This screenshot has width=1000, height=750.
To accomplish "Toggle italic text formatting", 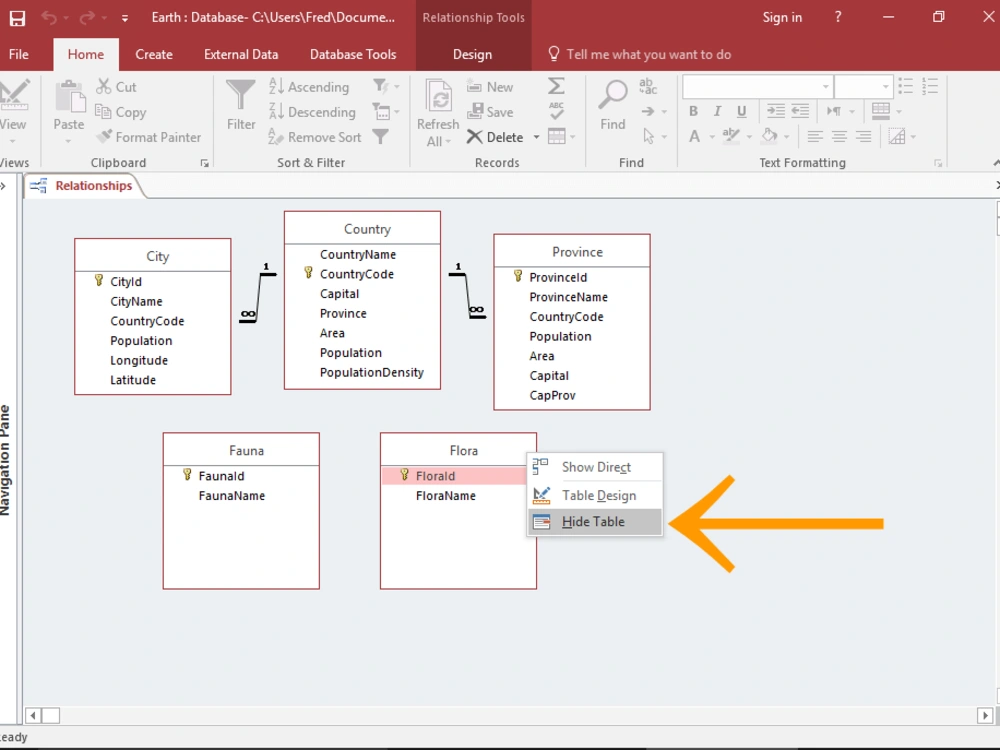I will (x=716, y=111).
